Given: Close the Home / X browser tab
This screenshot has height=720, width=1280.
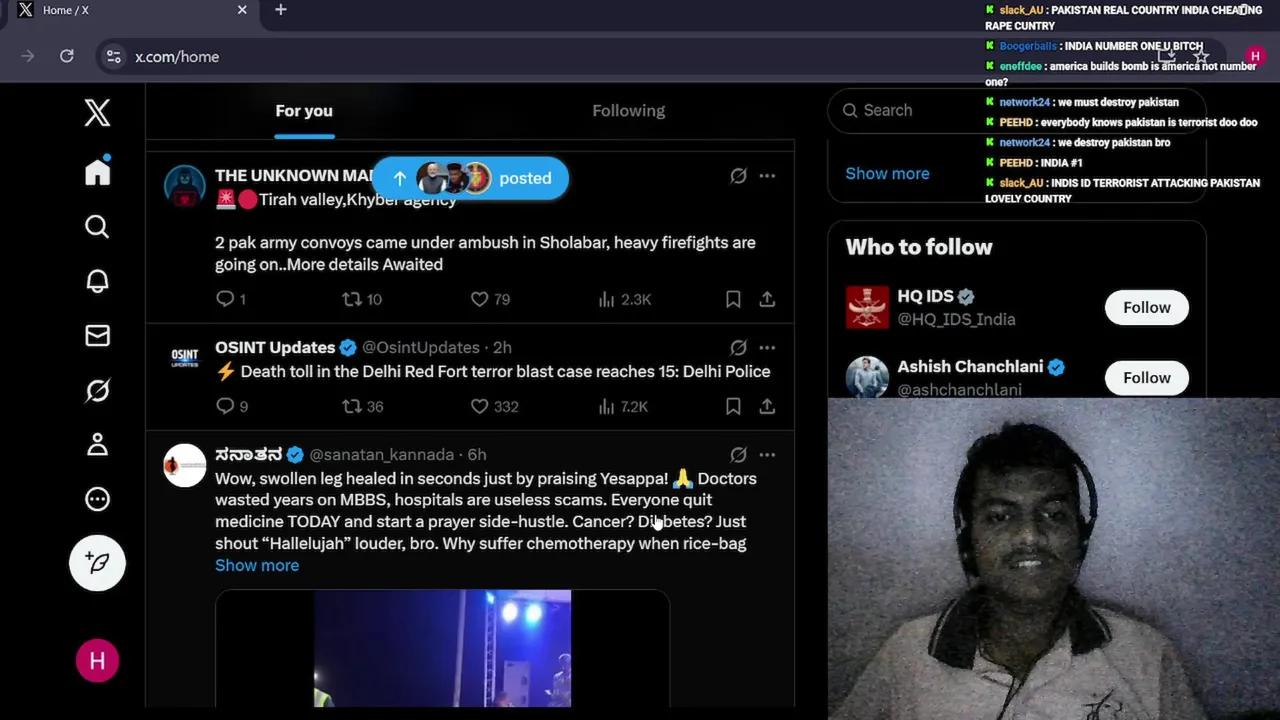Looking at the screenshot, I should click(x=242, y=10).
